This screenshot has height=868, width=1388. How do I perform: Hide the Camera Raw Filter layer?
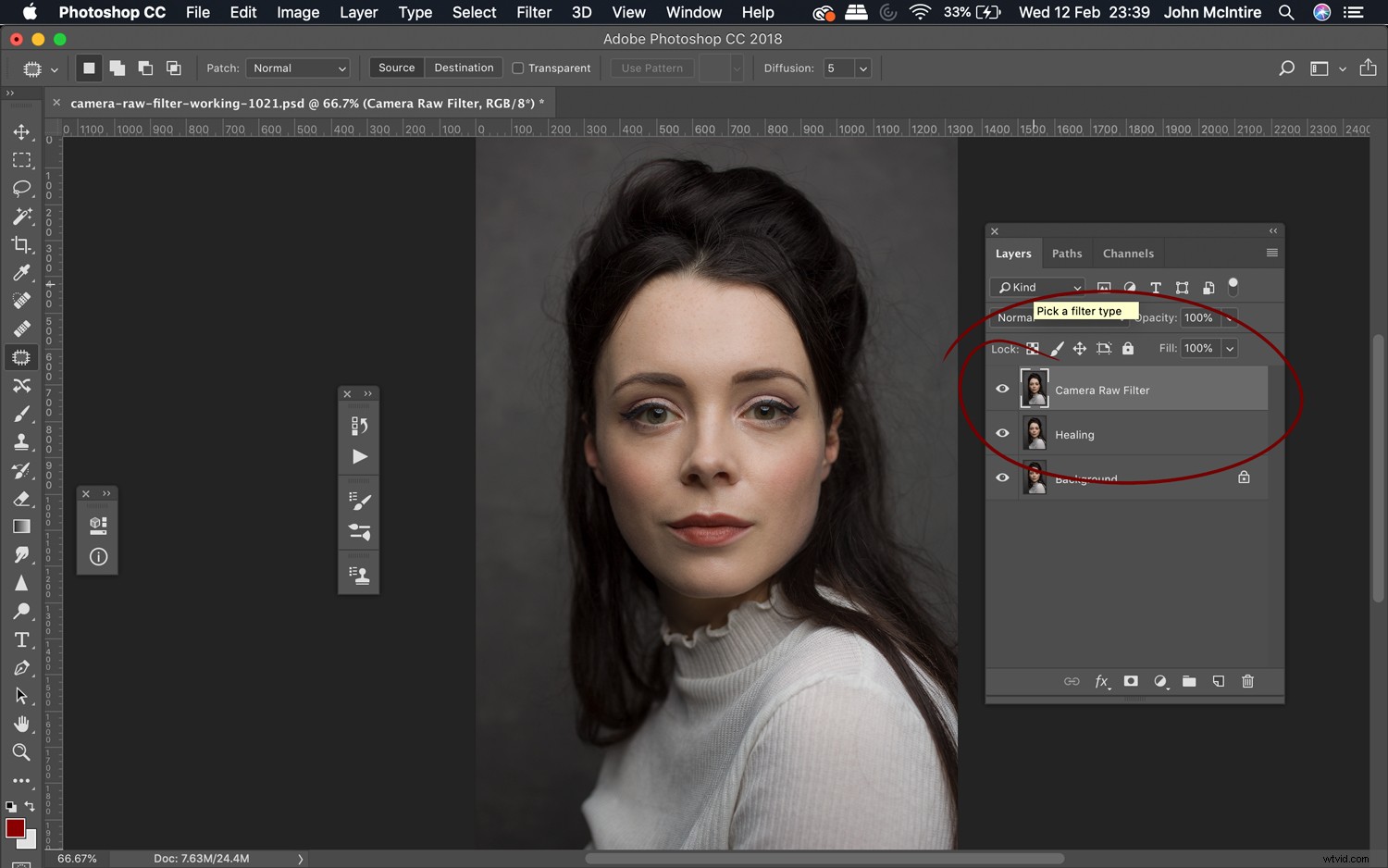click(1002, 389)
